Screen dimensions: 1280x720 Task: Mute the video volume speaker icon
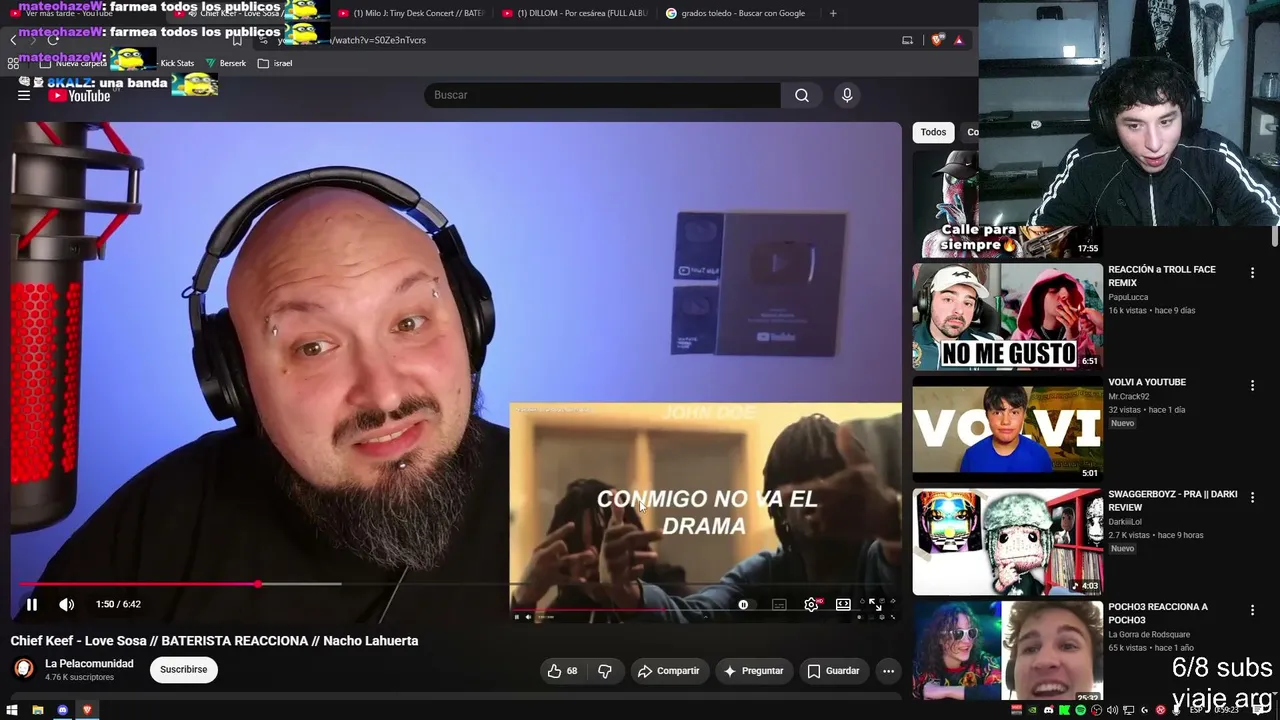point(66,604)
